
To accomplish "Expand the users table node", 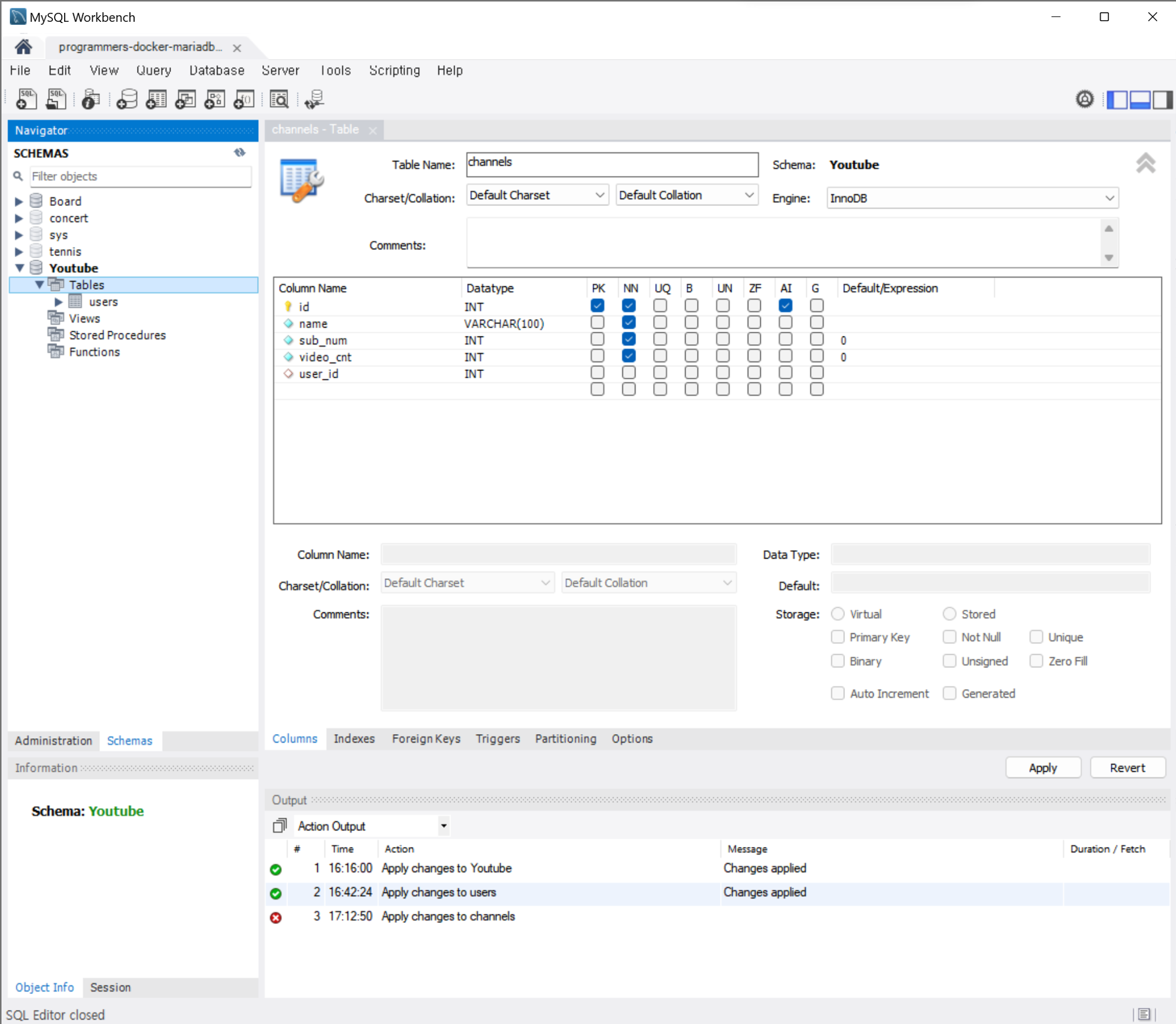I will point(58,302).
